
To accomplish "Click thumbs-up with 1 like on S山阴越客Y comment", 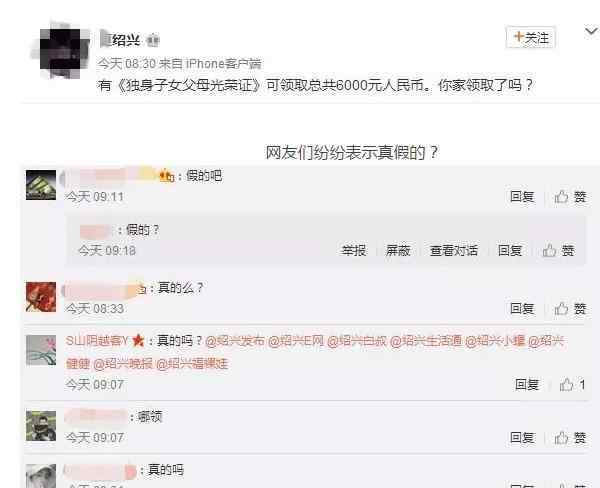I will coord(572,385).
